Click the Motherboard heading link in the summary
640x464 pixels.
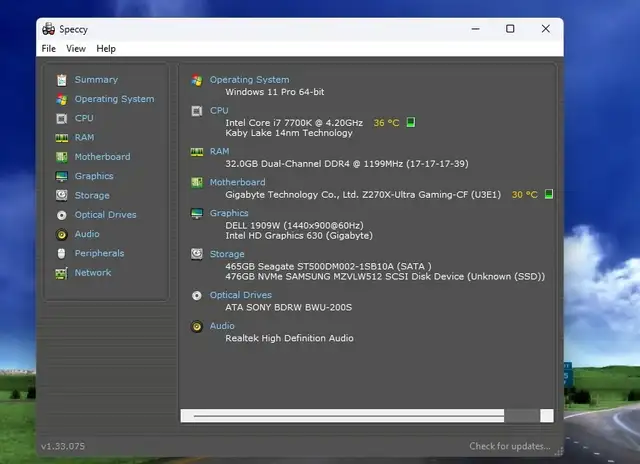[238, 182]
